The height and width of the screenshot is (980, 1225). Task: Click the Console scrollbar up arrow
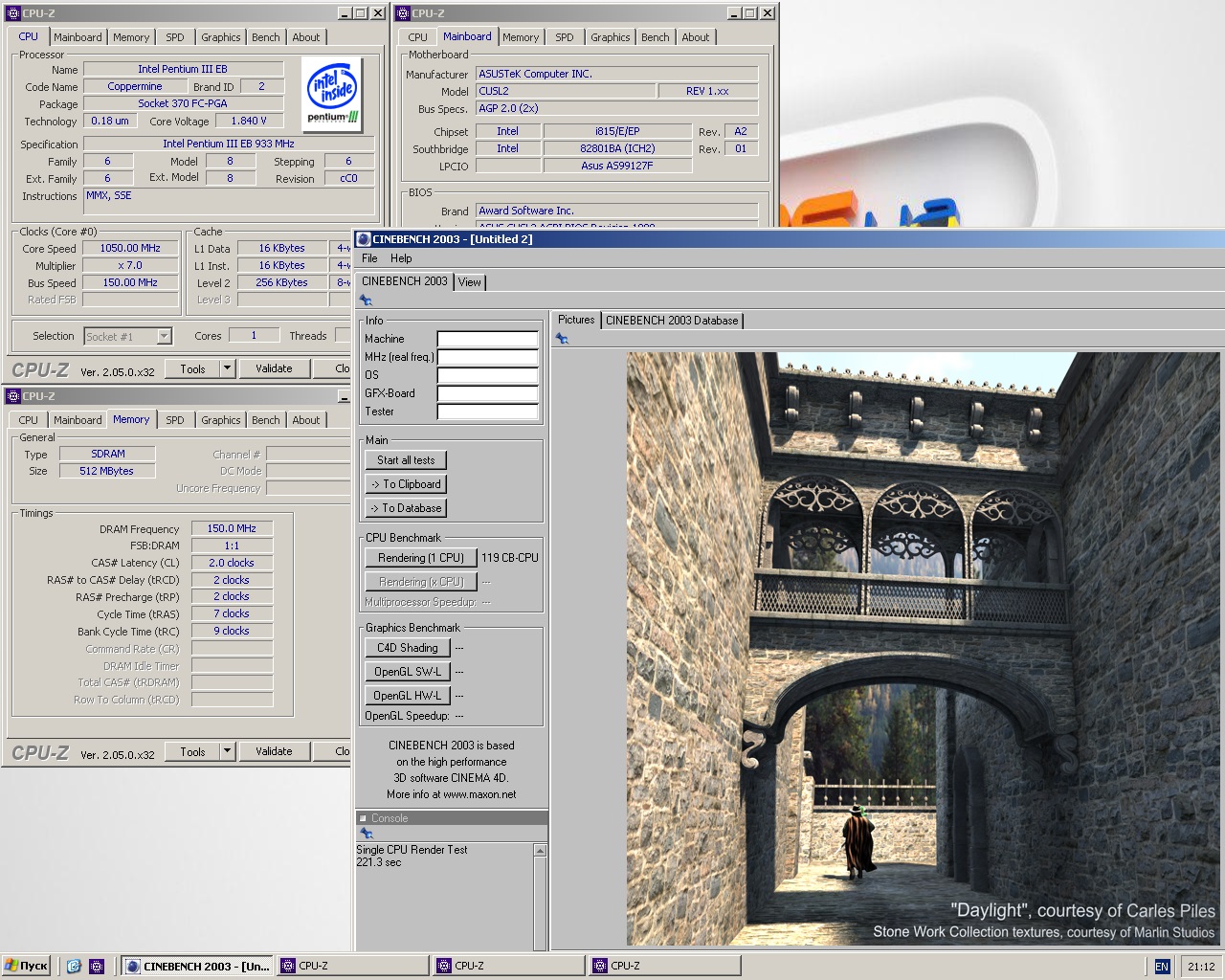540,850
